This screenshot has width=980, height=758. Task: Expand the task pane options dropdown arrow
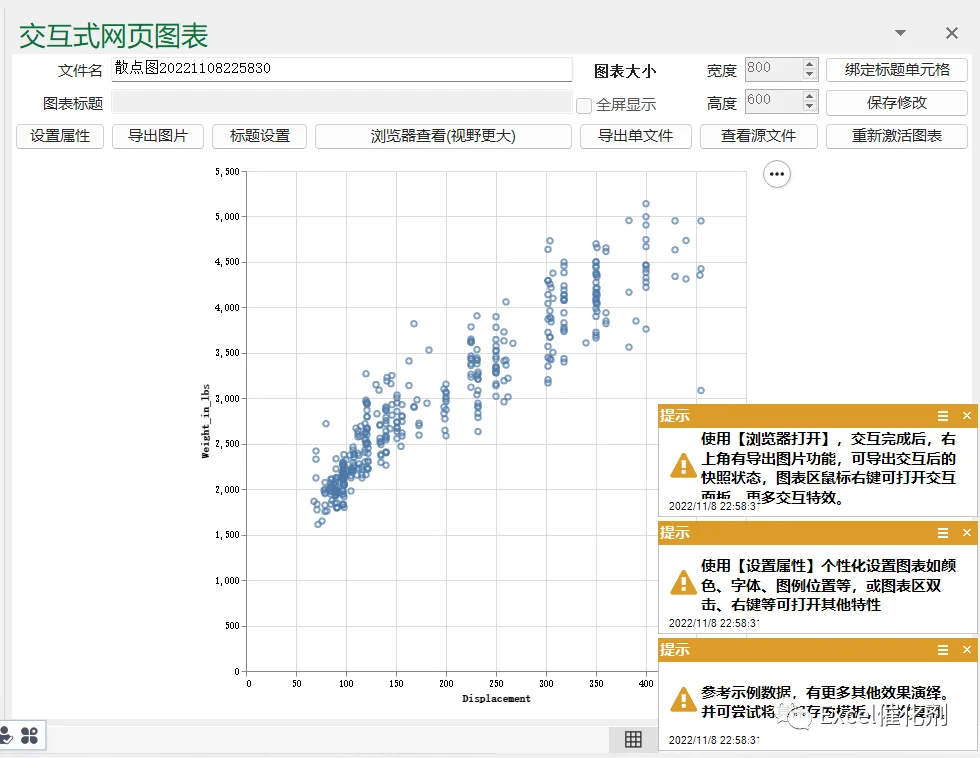tap(900, 32)
